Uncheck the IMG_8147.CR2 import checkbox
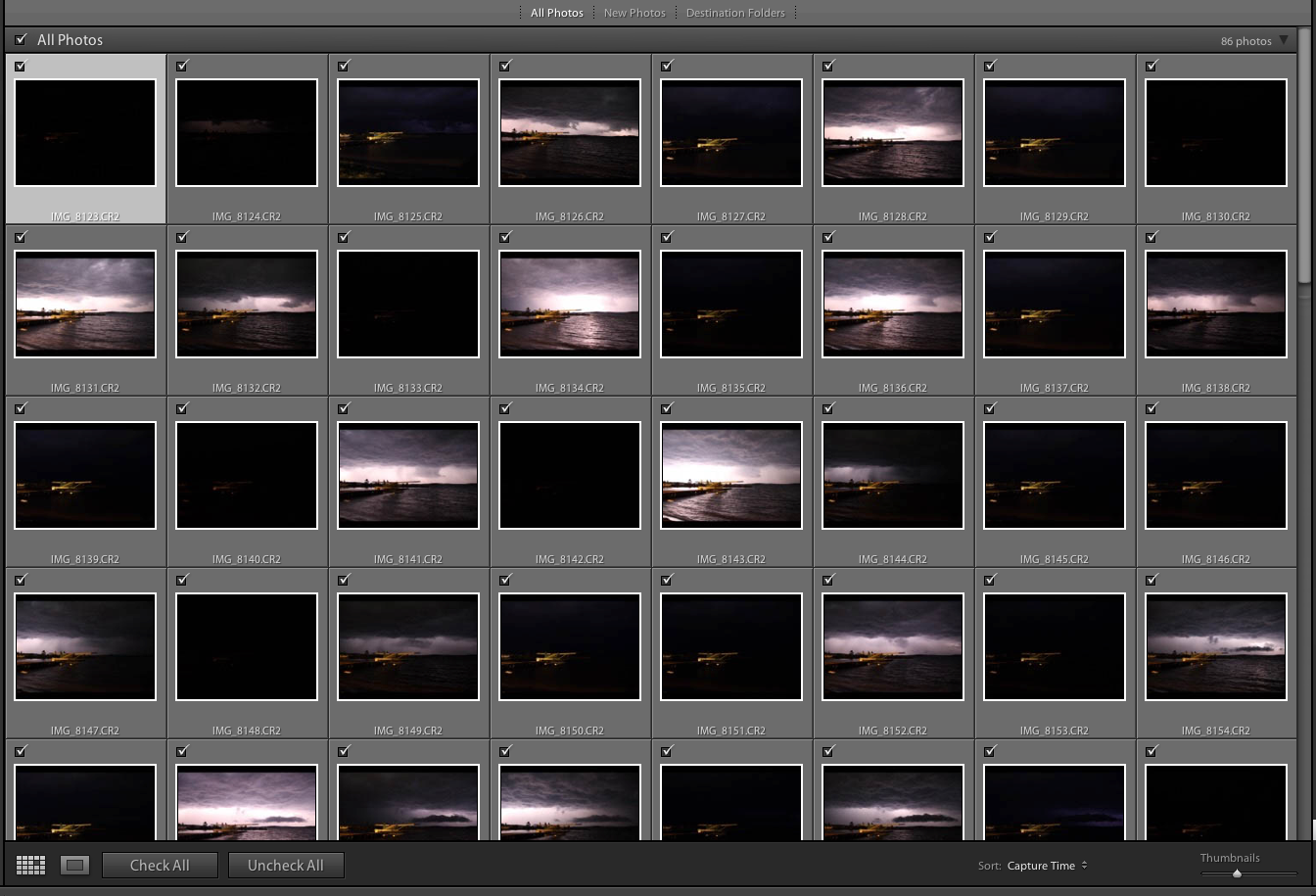 coord(21,580)
